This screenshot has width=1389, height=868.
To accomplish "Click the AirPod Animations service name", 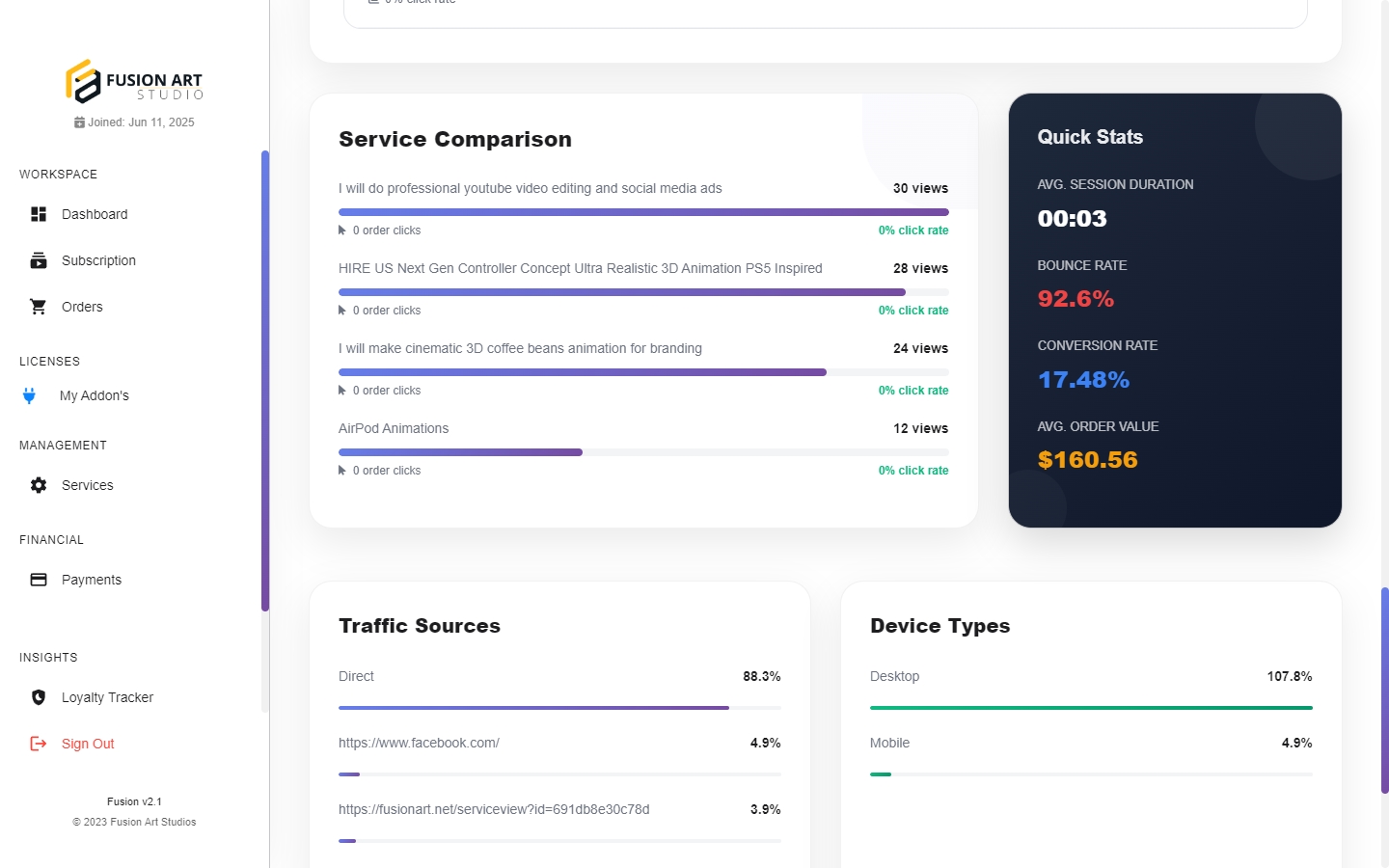I will (394, 428).
